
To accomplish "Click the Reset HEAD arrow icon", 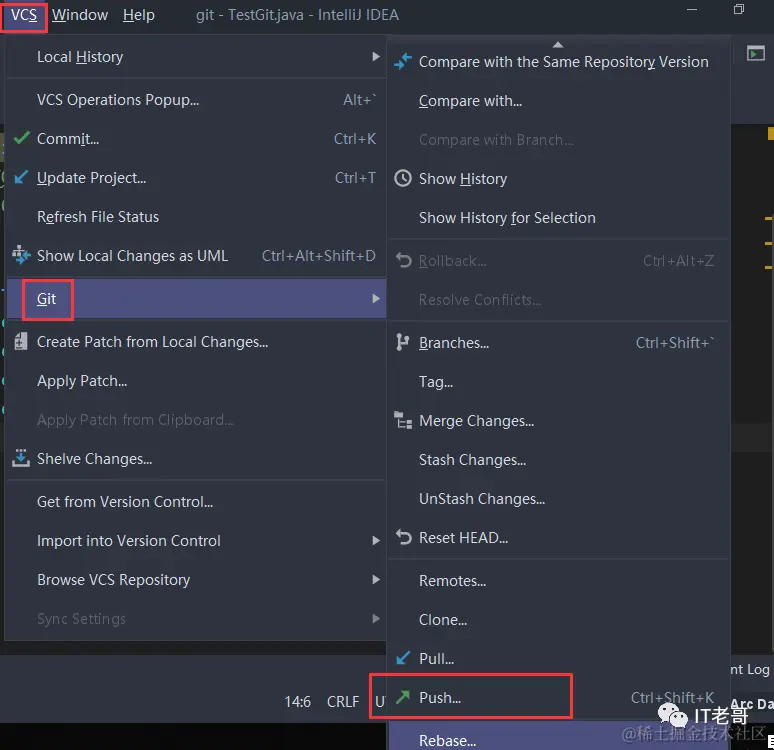I will click(x=403, y=537).
